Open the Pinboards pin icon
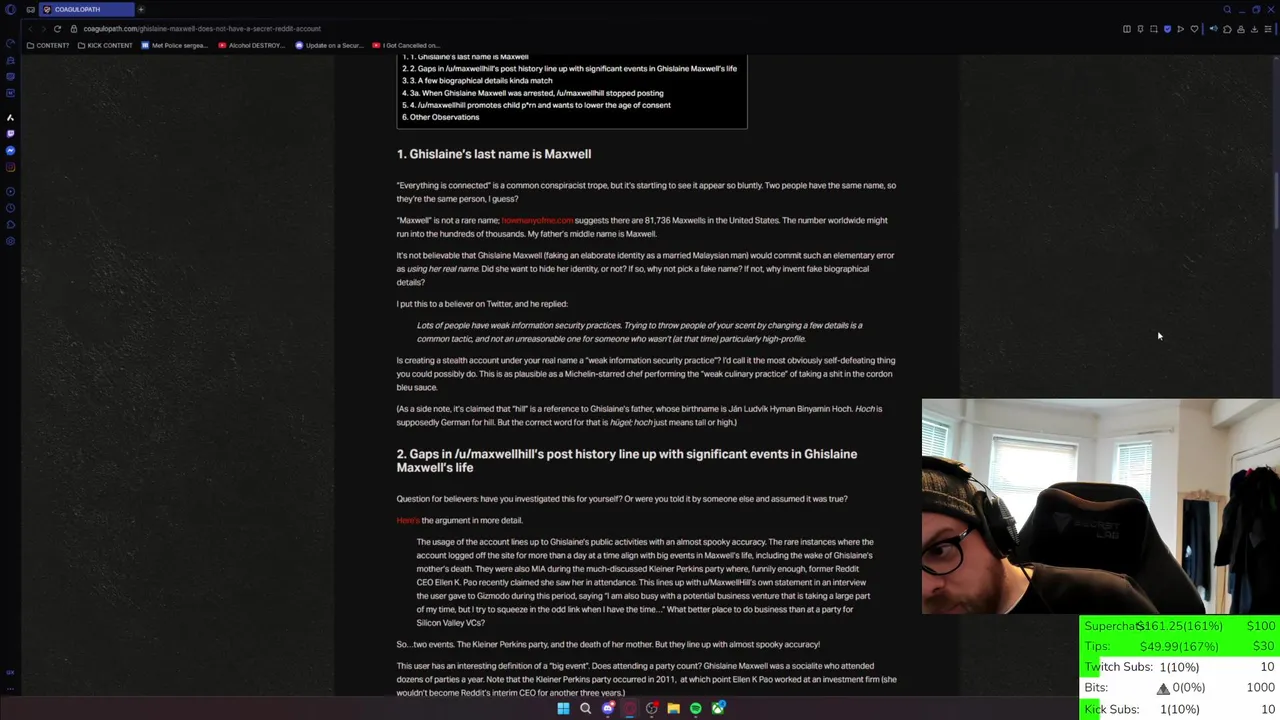This screenshot has width=1280, height=720. [x=1140, y=29]
